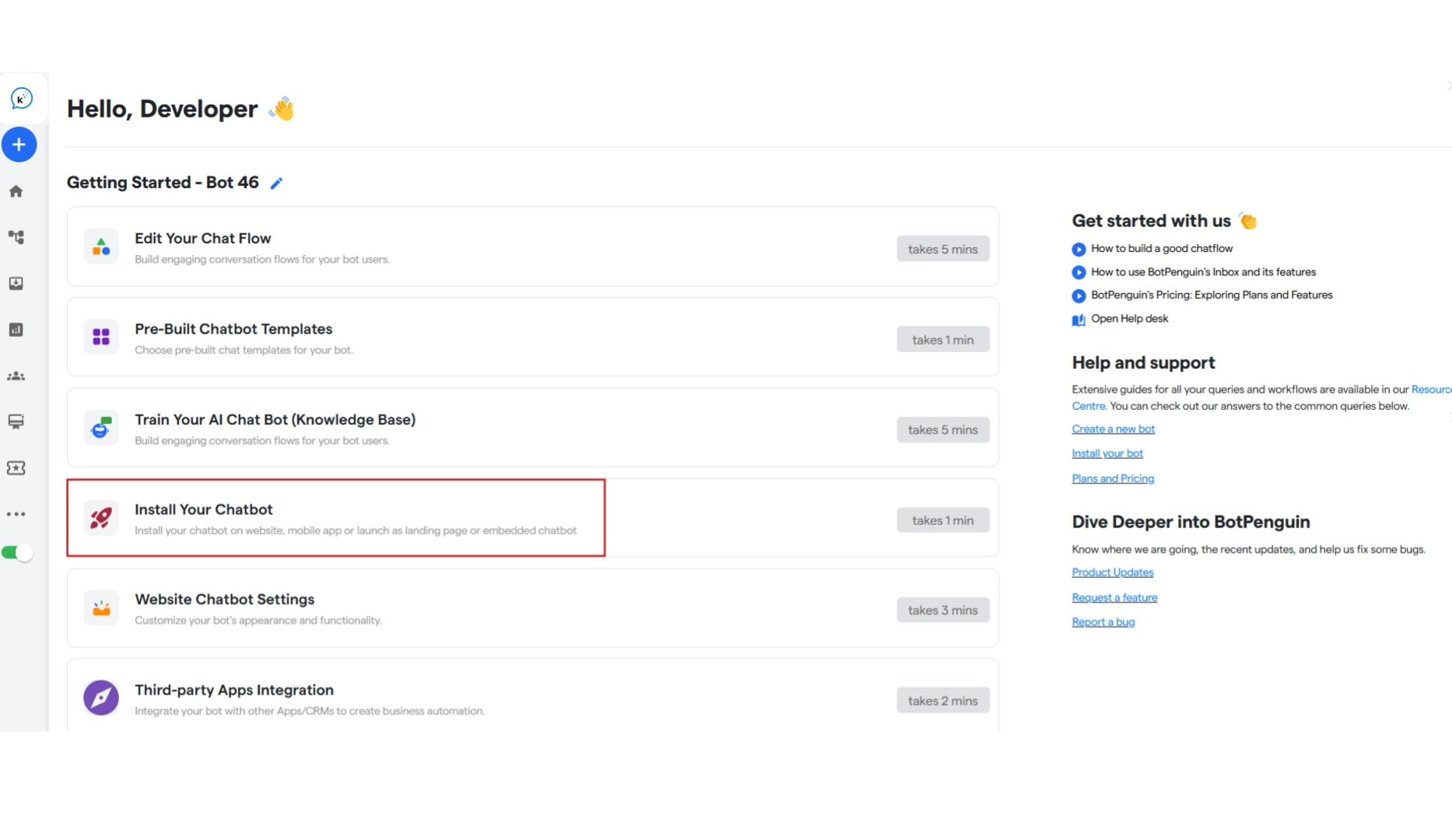
Task: Open the people group icon in the sidebar
Action: coord(16,376)
